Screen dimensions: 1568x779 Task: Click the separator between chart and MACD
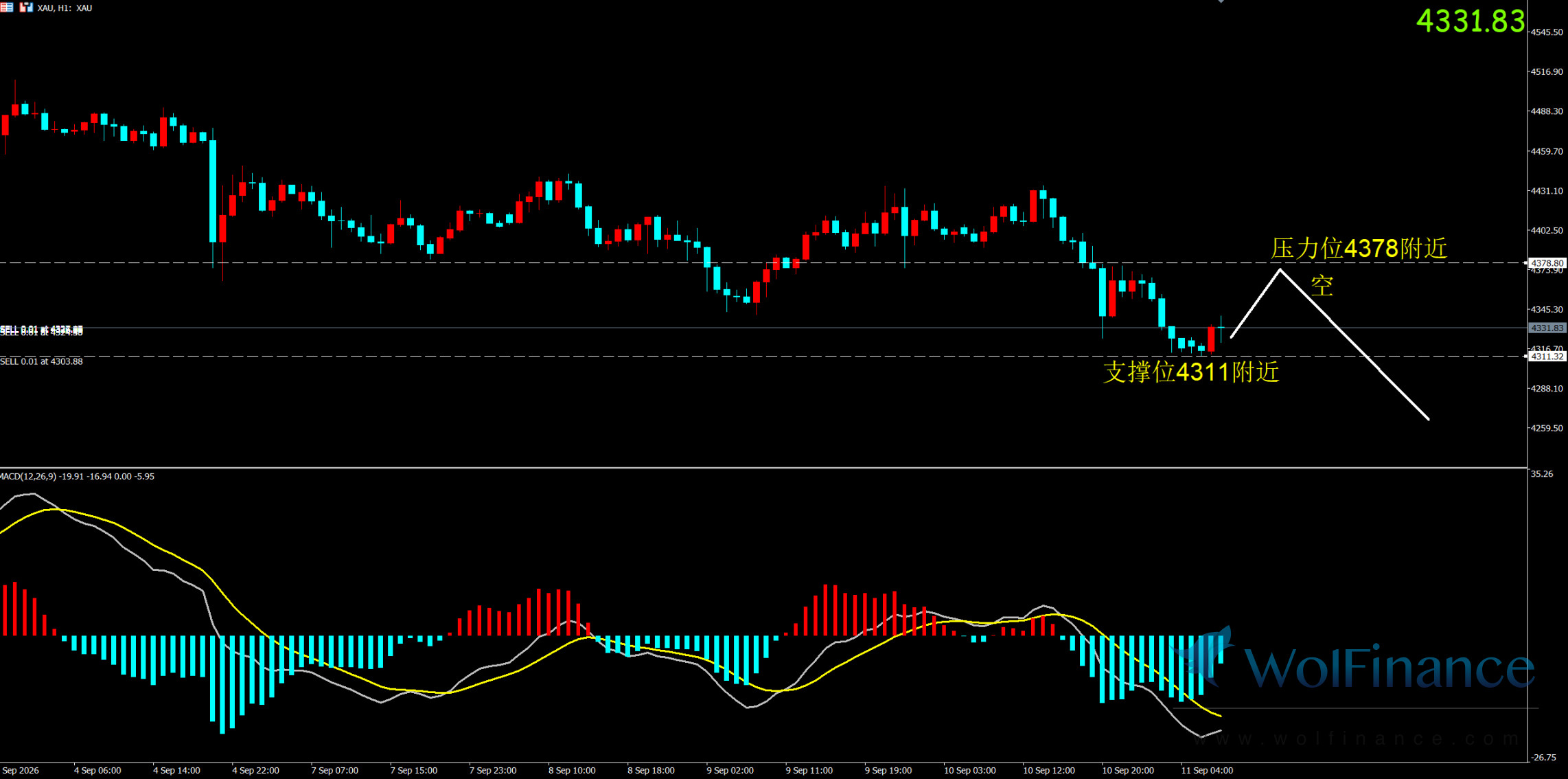click(x=763, y=468)
